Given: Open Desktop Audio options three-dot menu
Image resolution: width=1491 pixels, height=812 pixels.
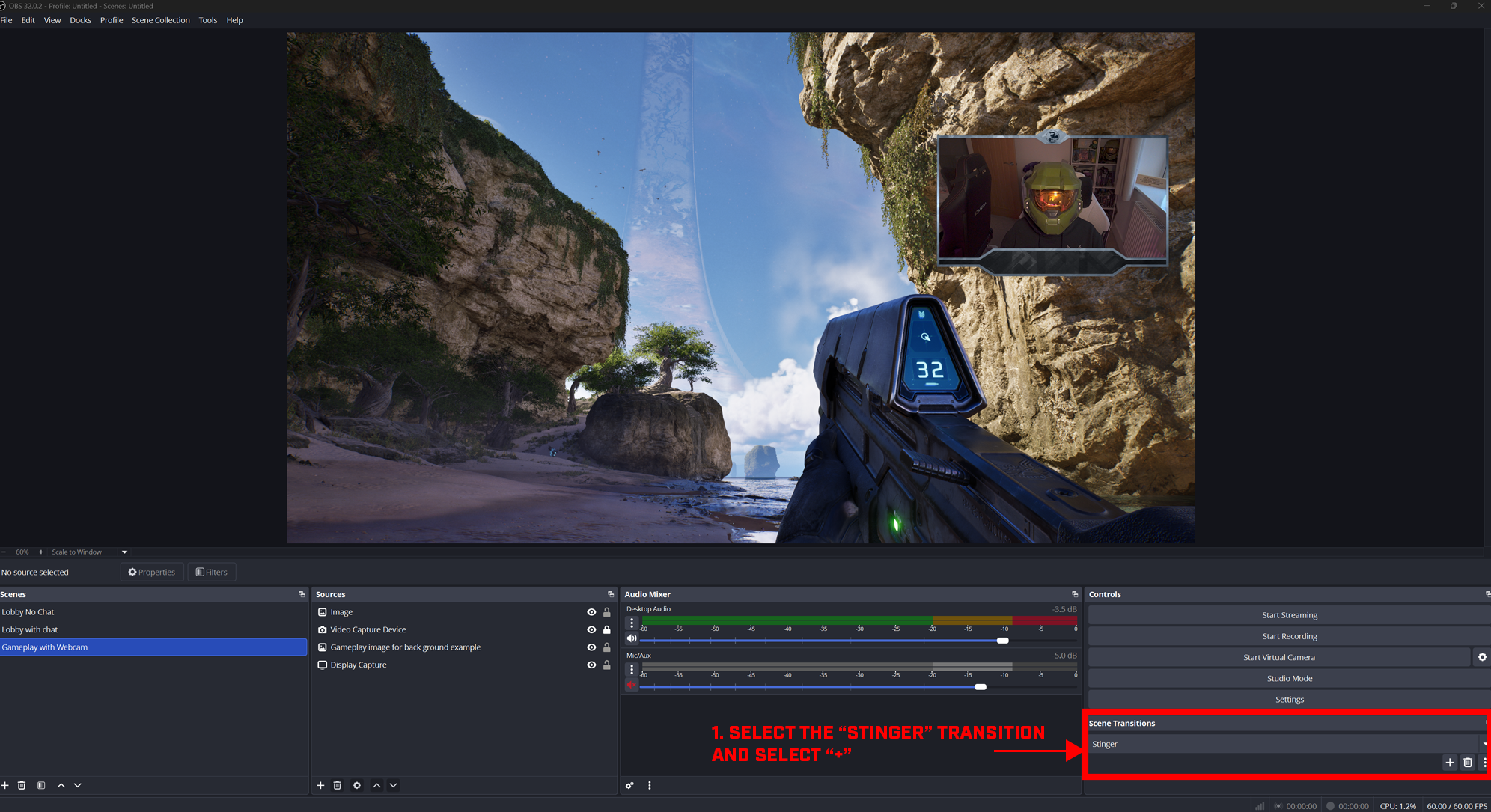Looking at the screenshot, I should (632, 623).
